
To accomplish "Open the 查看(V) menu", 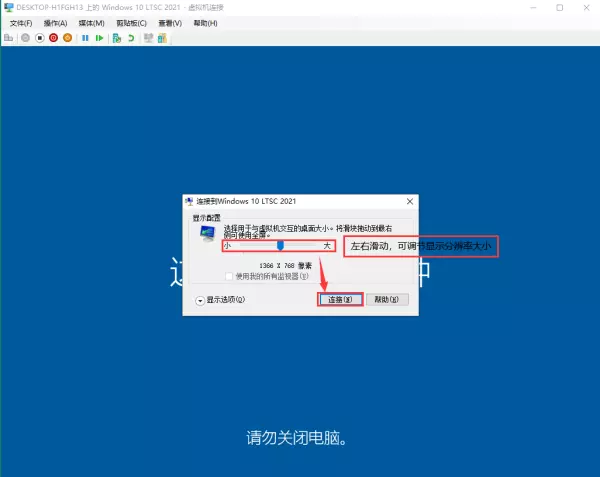I will (170, 23).
